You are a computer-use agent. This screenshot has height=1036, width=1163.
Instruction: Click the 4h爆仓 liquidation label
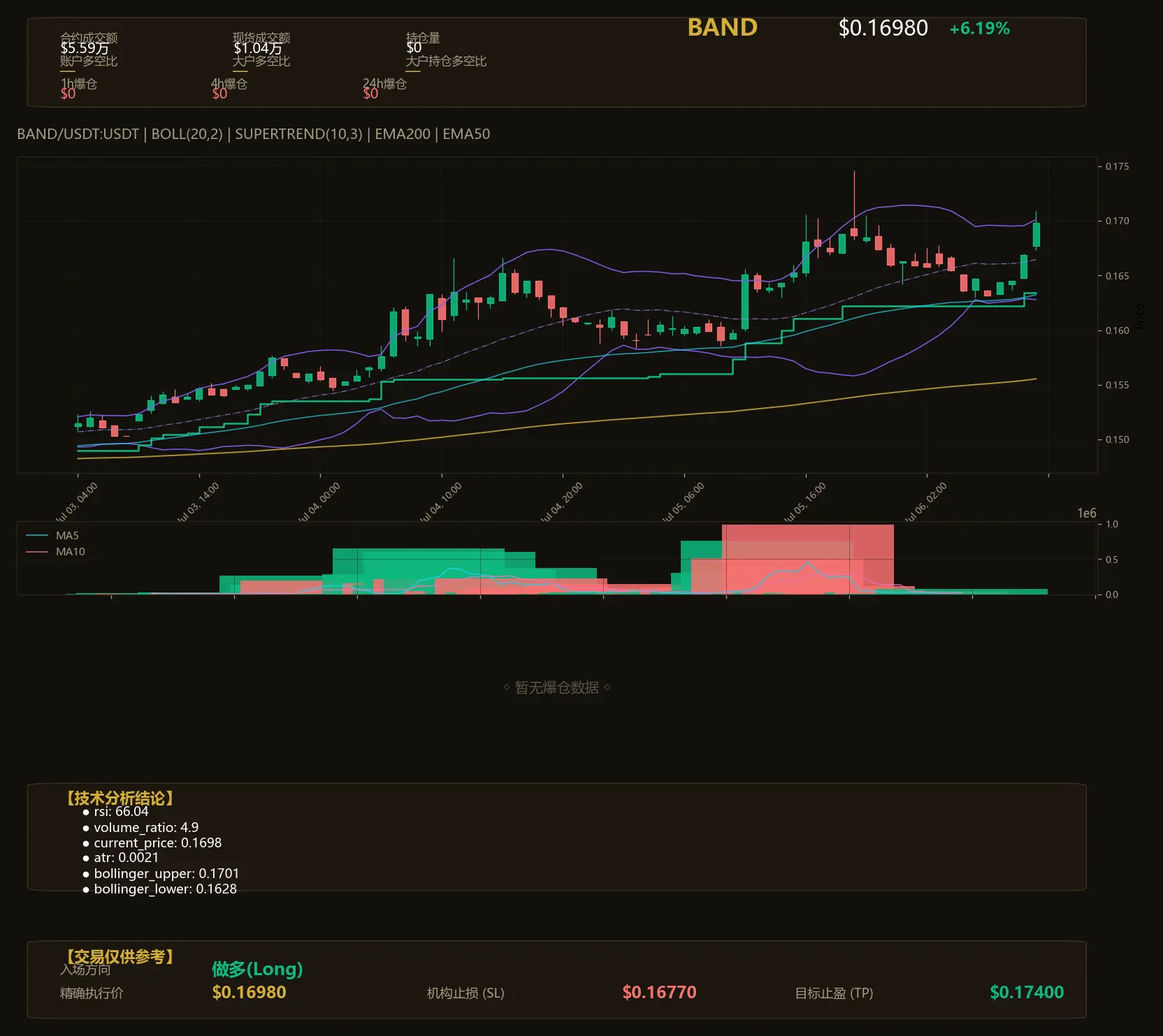coord(229,84)
